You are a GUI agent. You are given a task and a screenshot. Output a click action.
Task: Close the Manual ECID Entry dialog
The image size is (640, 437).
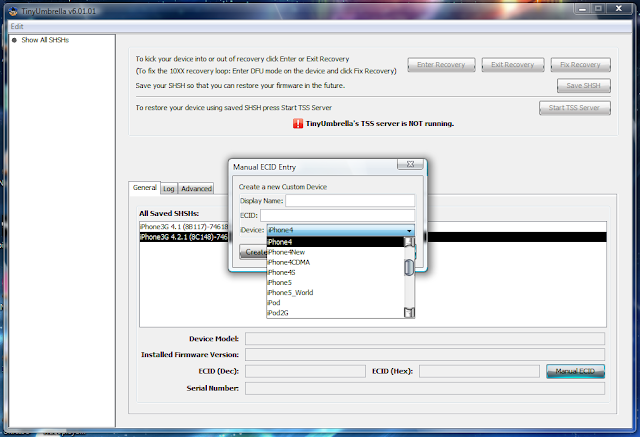click(x=410, y=164)
